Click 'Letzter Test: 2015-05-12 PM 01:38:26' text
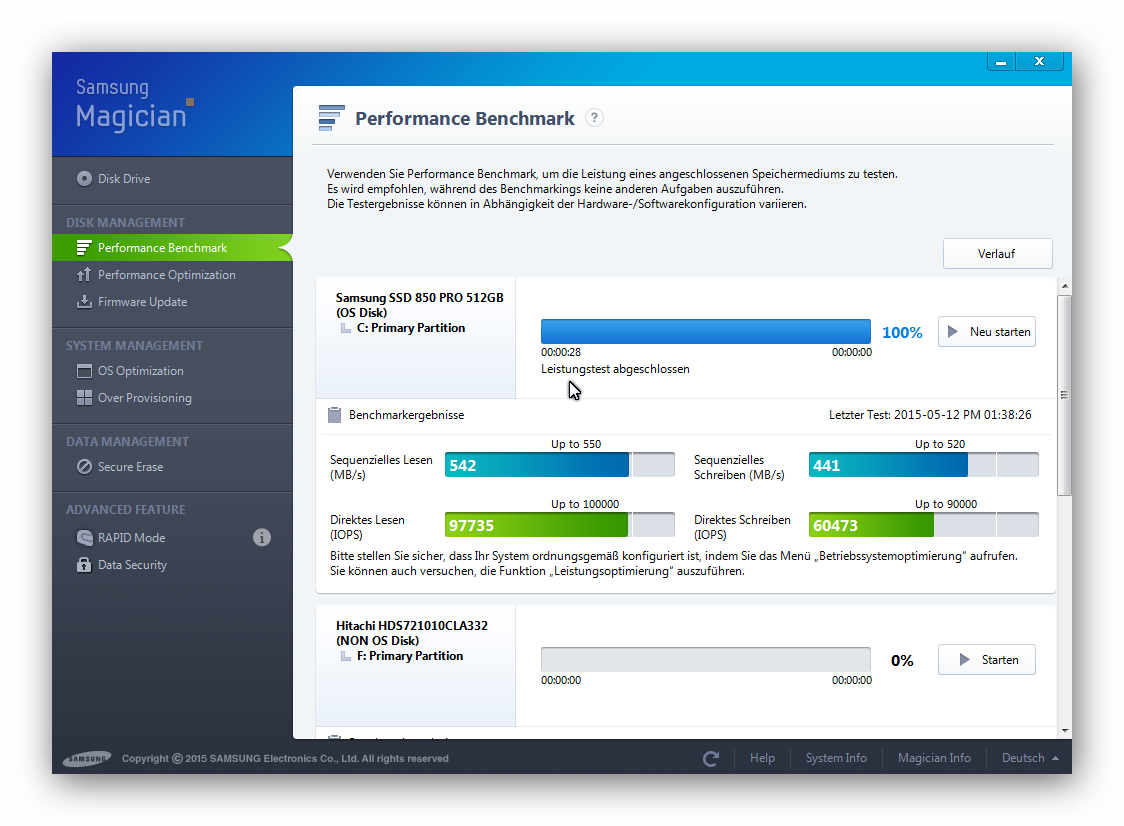The width and height of the screenshot is (1124, 826). point(930,415)
